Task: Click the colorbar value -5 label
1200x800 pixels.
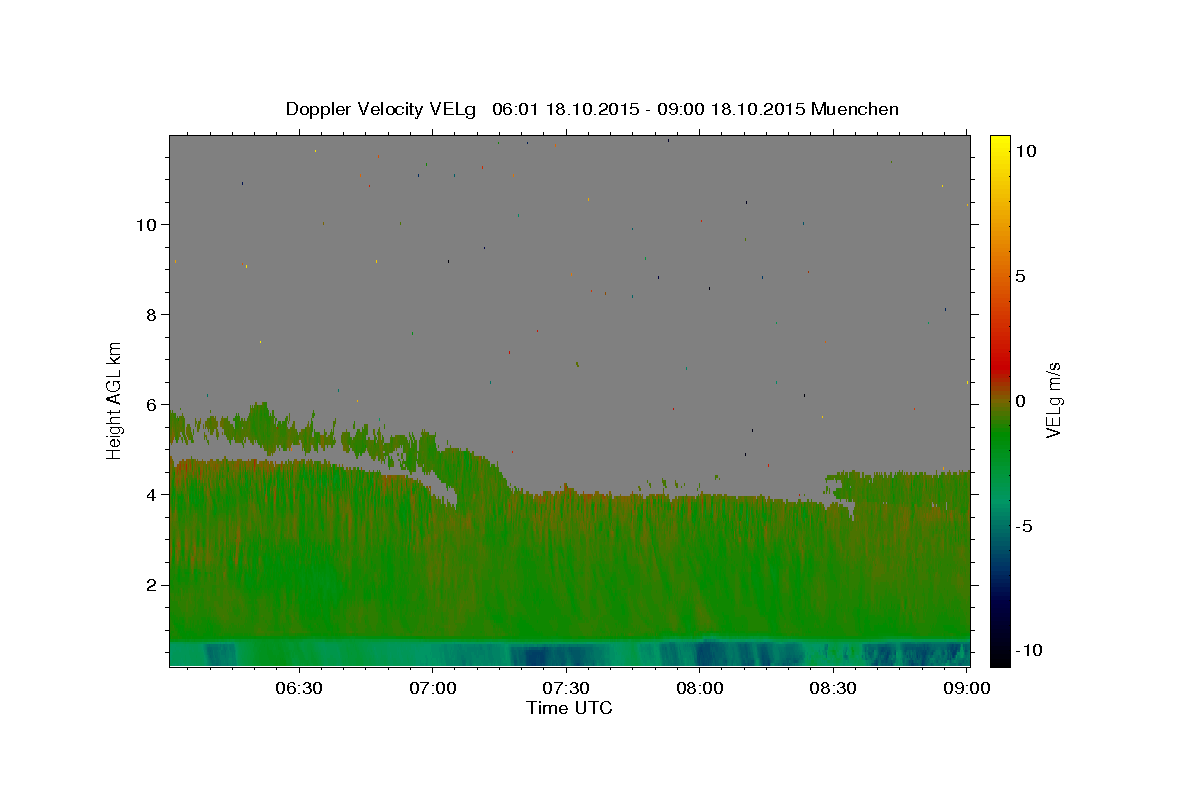Action: click(x=1025, y=526)
